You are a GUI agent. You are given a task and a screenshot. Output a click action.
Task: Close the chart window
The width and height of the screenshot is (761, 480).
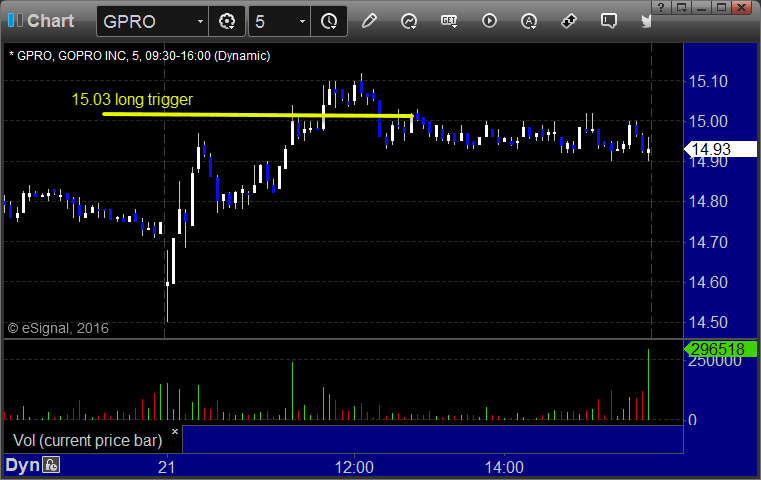pyautogui.click(x=742, y=7)
